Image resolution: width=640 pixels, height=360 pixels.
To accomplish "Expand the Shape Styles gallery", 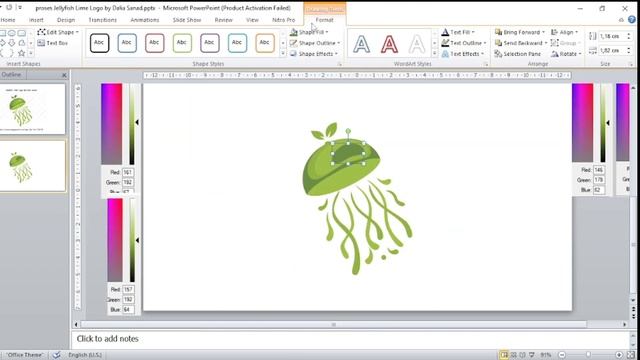I will [x=283, y=54].
